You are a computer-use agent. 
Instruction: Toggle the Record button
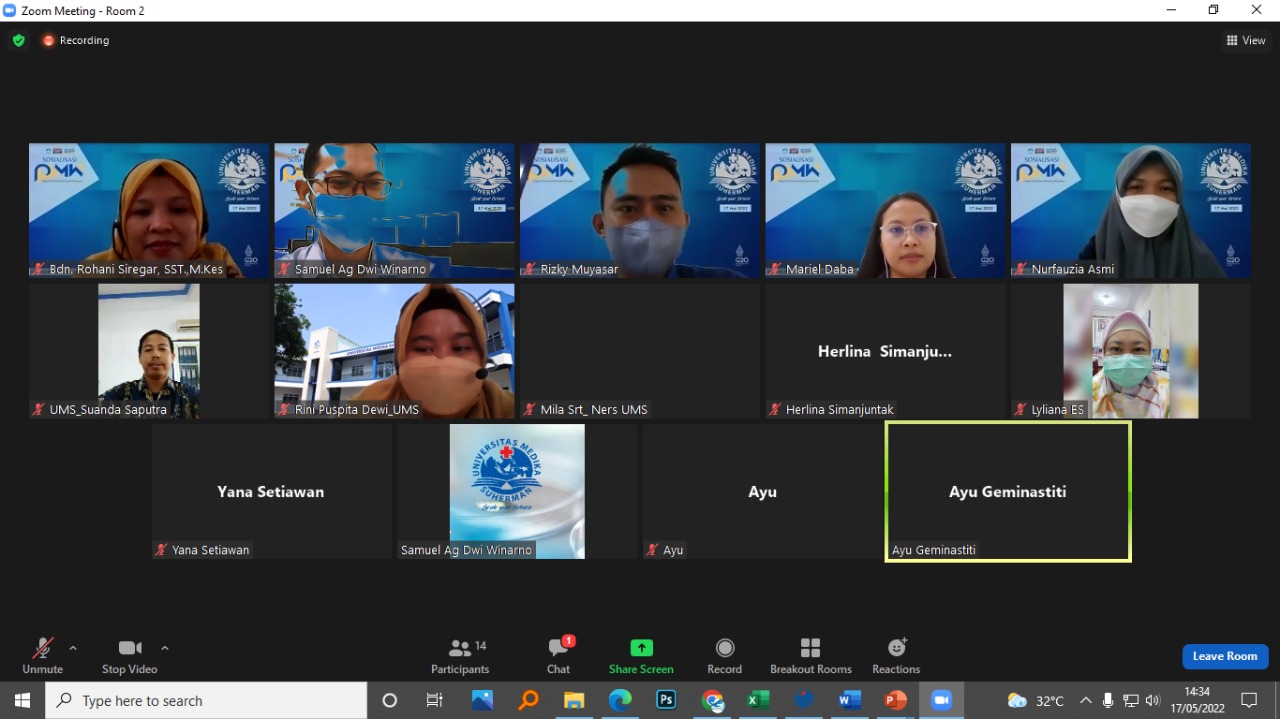(x=724, y=656)
